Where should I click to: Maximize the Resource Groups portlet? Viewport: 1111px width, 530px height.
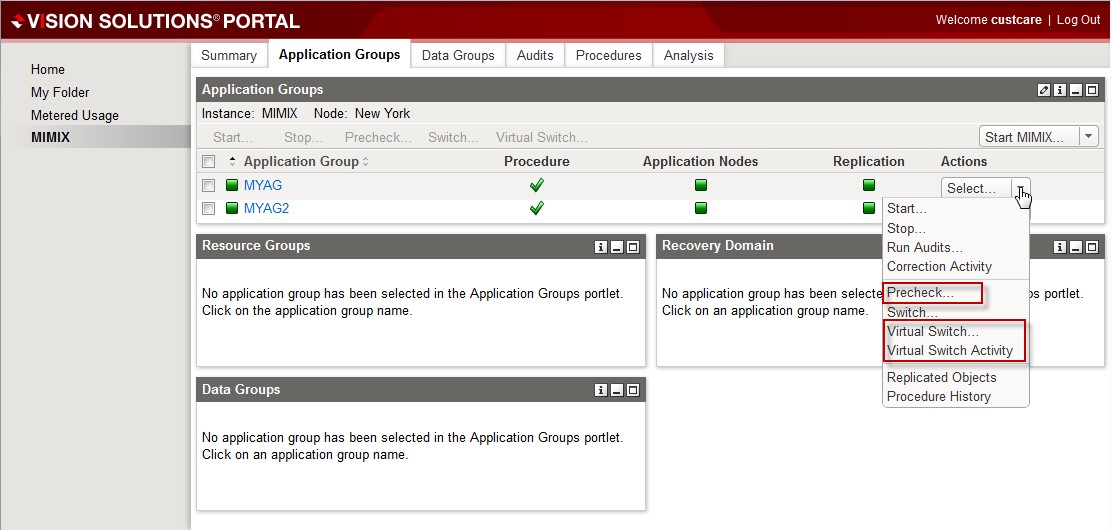point(632,247)
